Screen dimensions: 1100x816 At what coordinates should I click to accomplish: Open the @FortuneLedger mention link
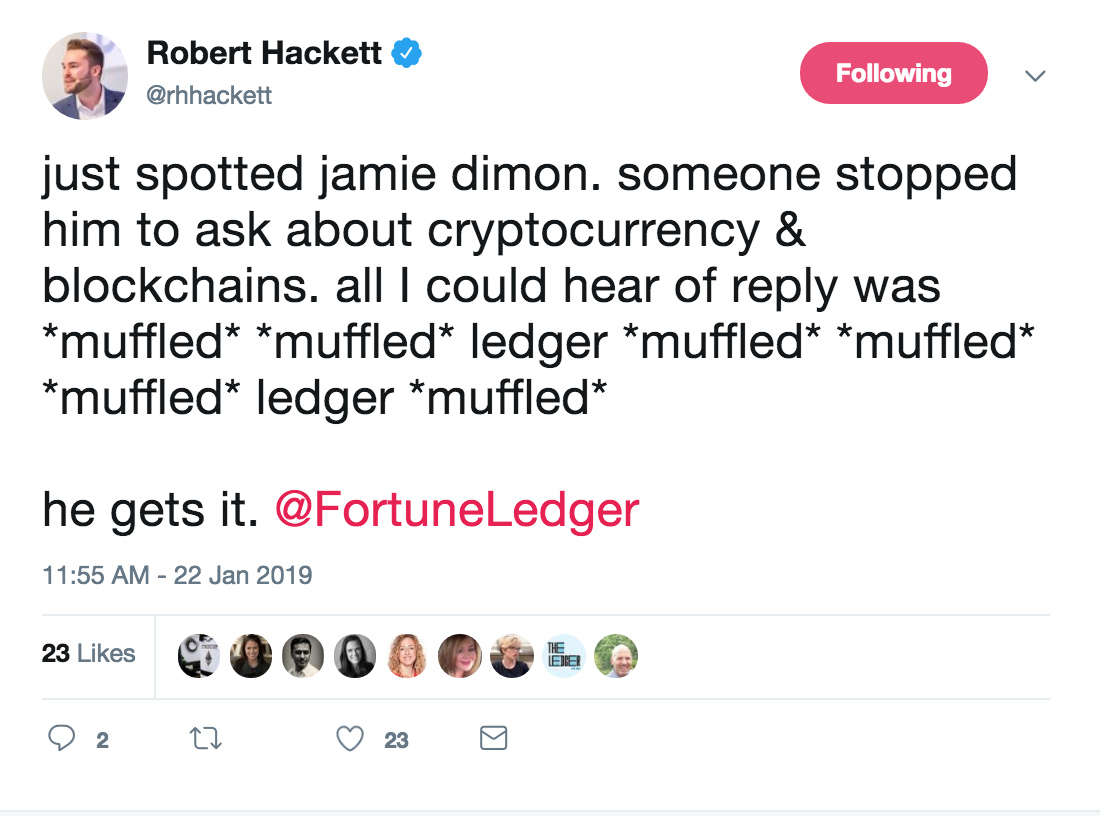point(456,510)
